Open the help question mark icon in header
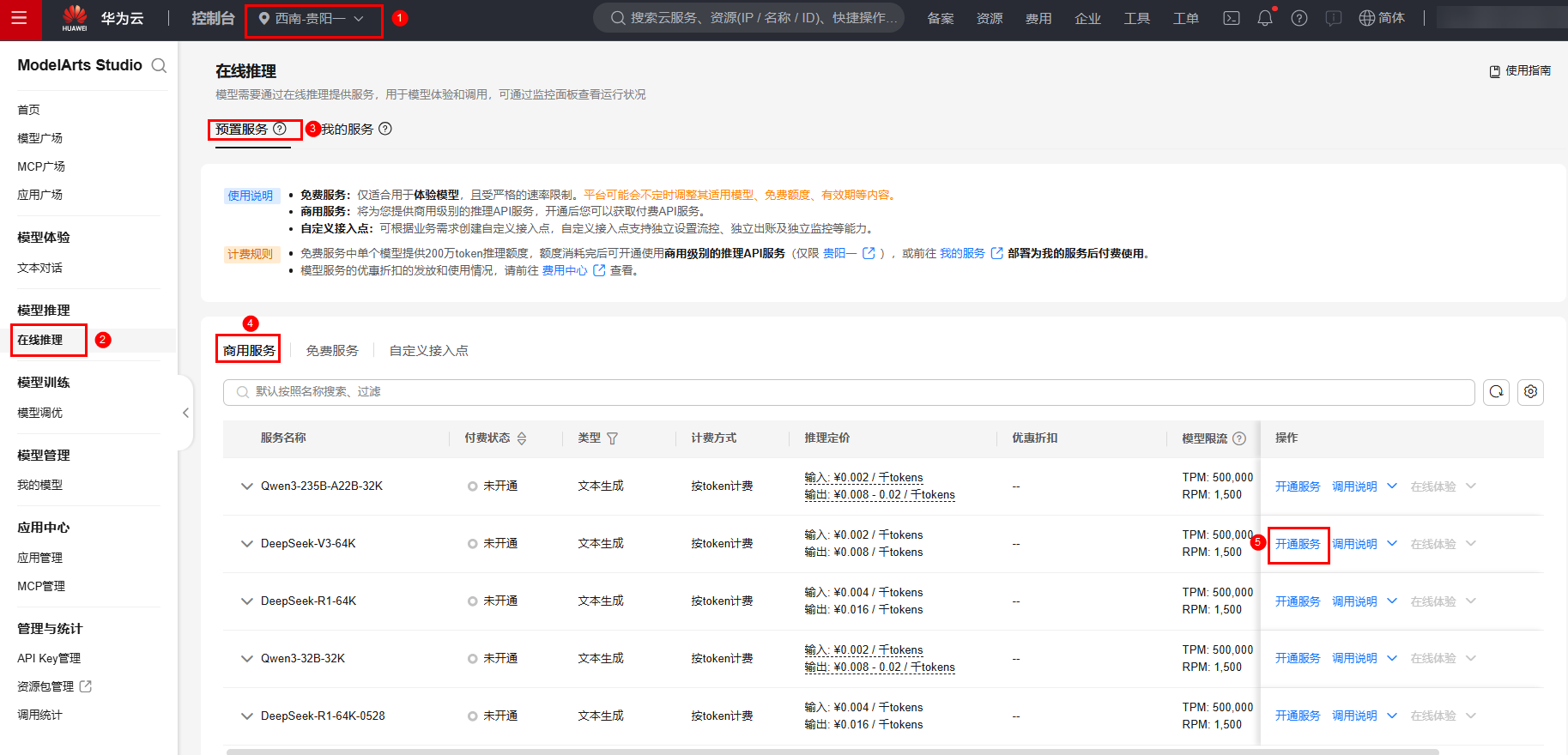The width and height of the screenshot is (1568, 755). click(x=1299, y=18)
